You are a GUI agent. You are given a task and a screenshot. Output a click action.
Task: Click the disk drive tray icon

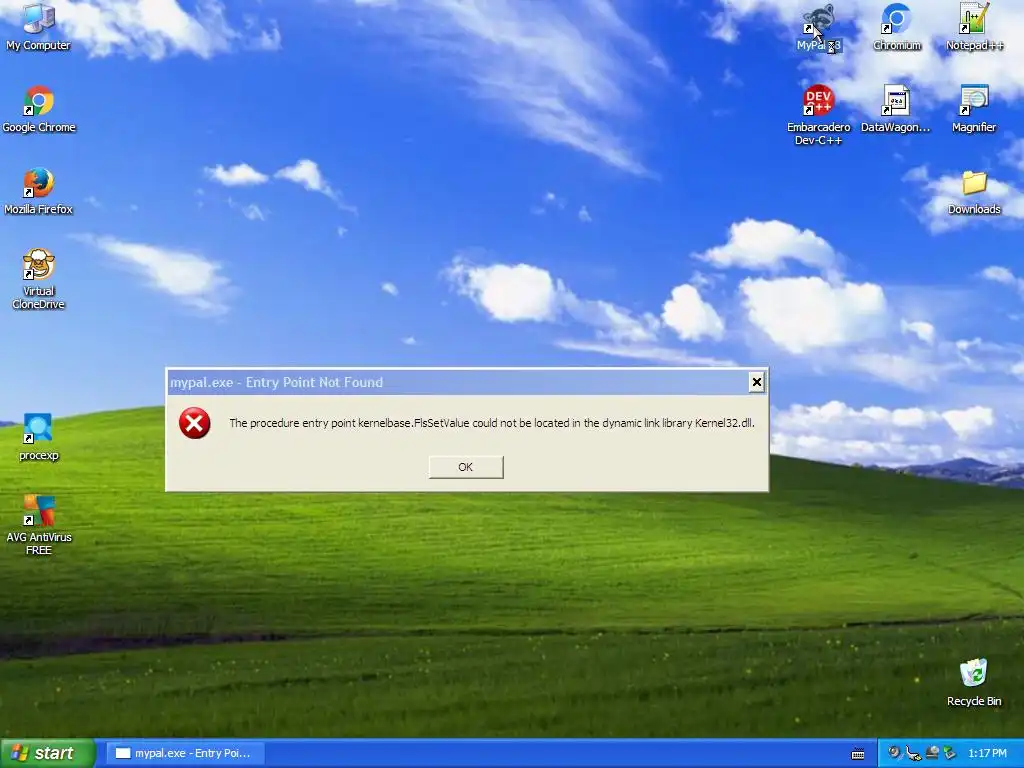coord(933,753)
